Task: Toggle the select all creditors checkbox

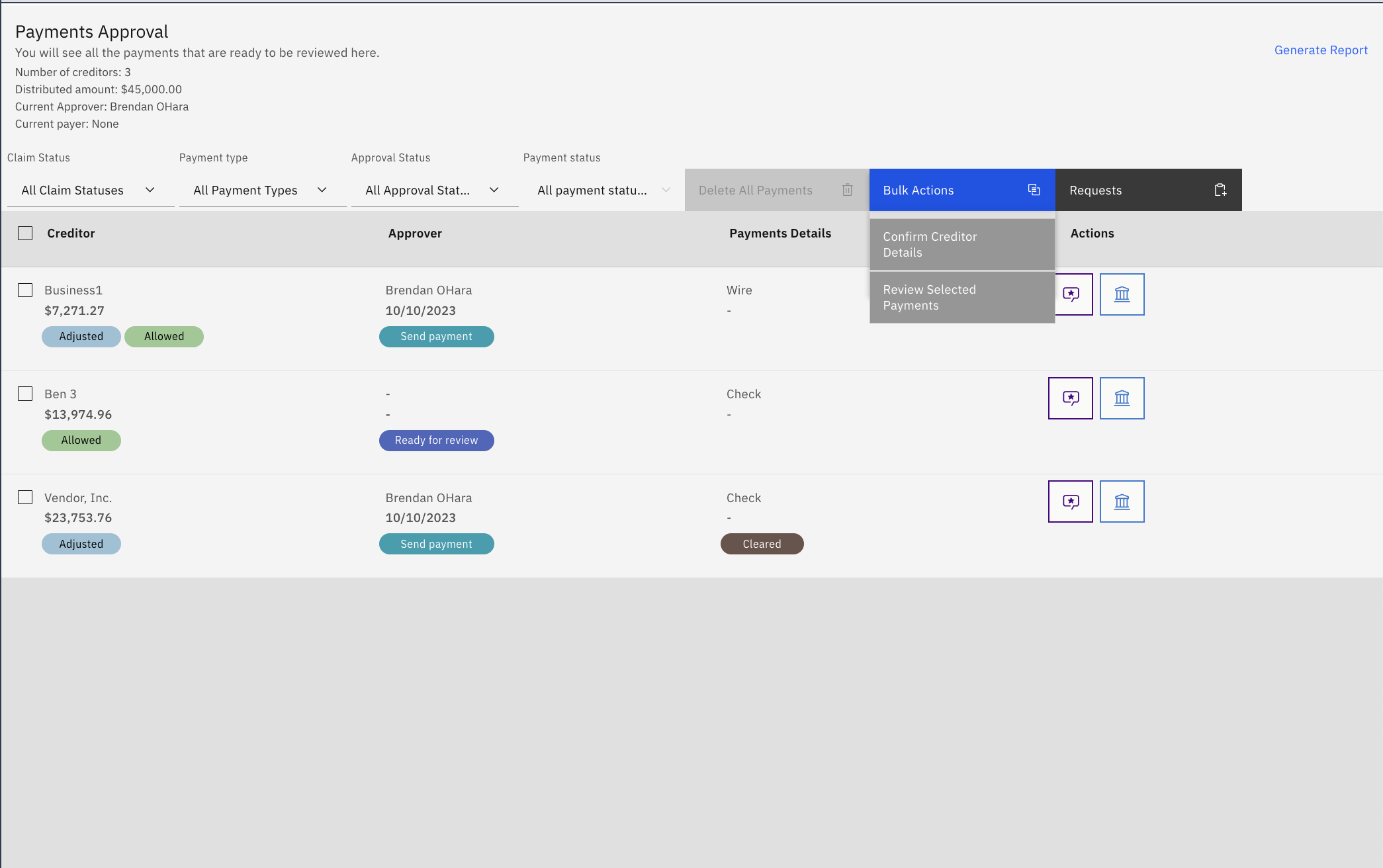Action: (x=25, y=233)
